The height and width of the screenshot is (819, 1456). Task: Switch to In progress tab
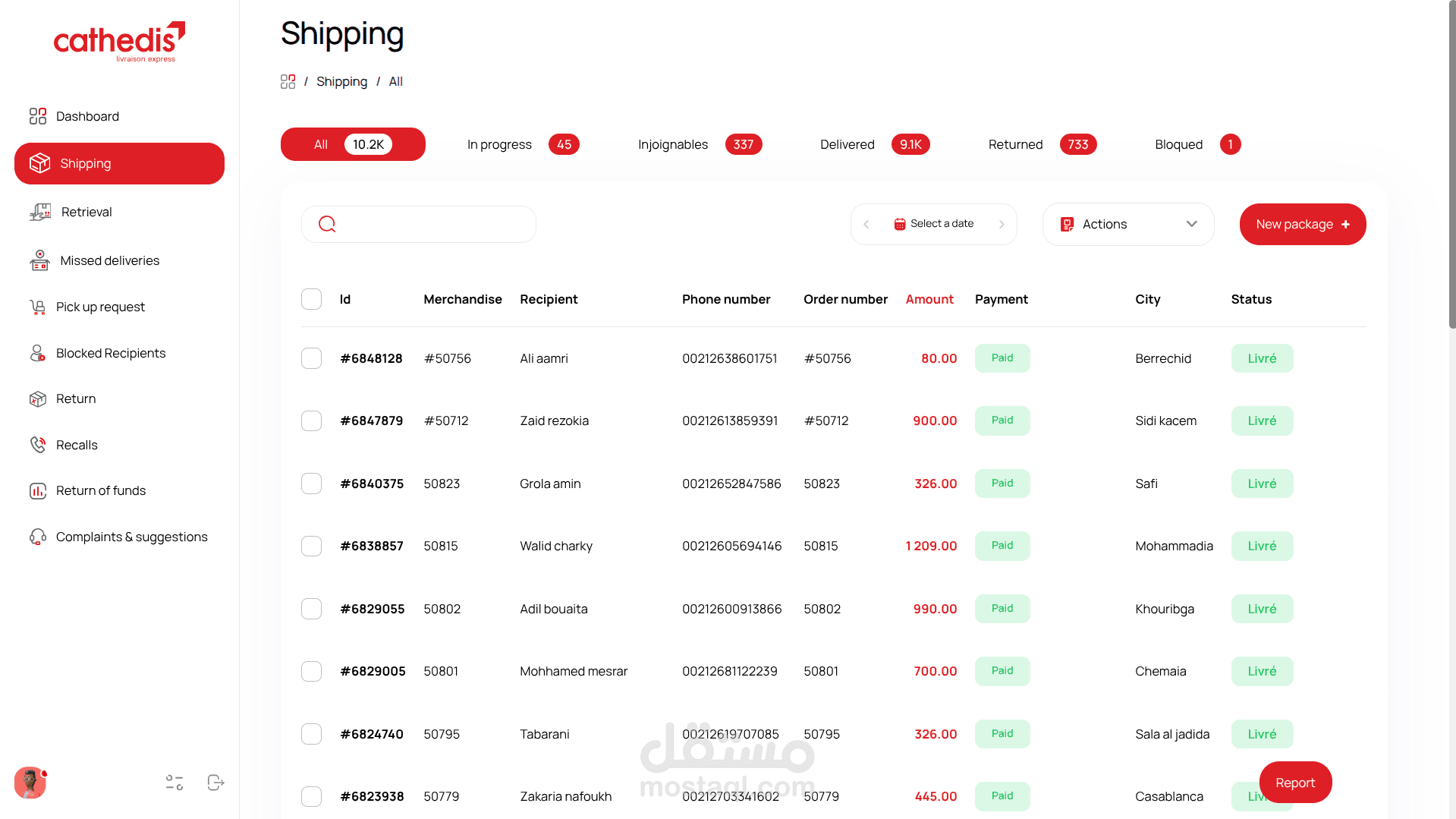(523, 144)
